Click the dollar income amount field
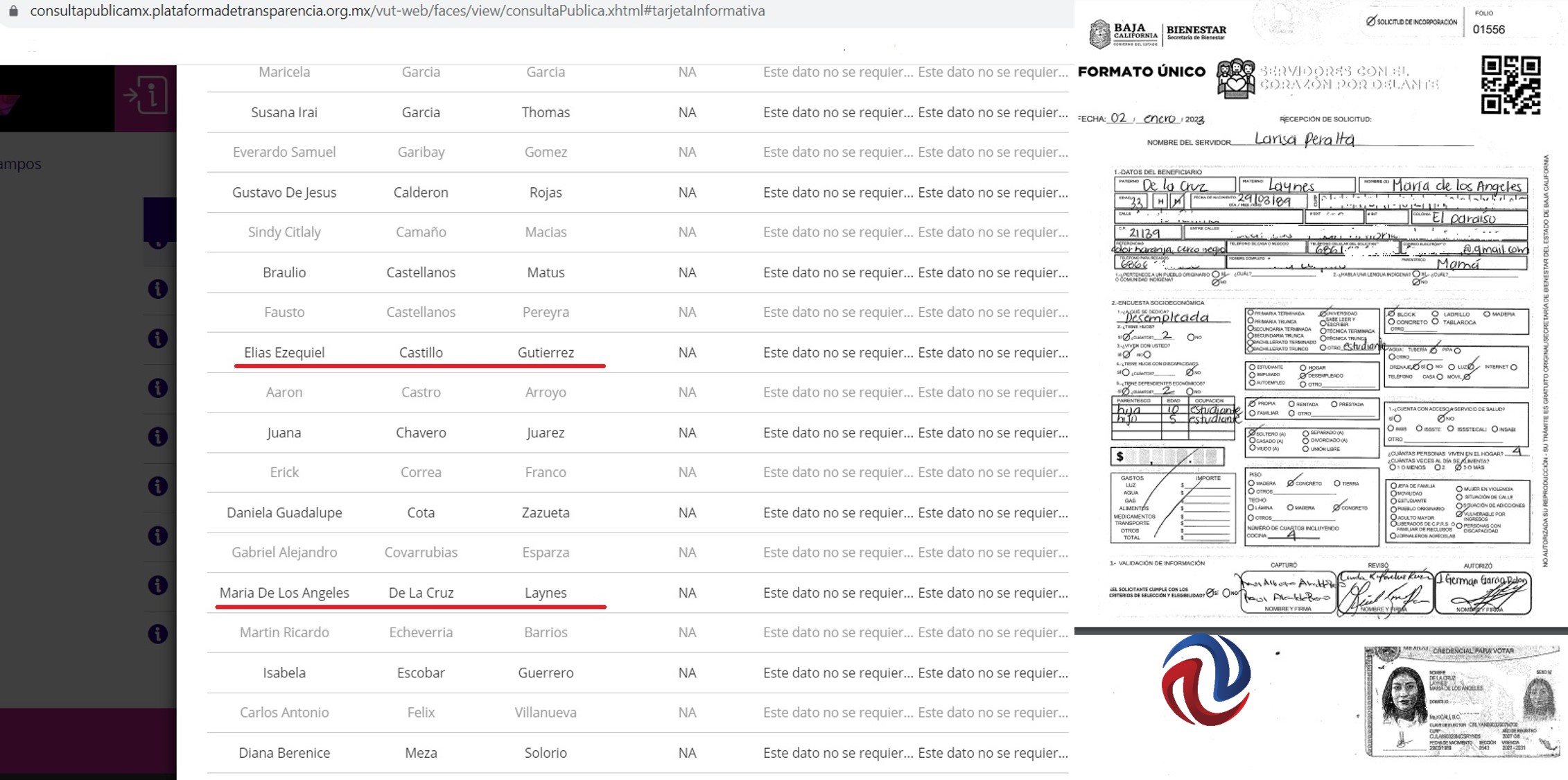This screenshot has width=1568, height=780. pyautogui.click(x=1167, y=457)
